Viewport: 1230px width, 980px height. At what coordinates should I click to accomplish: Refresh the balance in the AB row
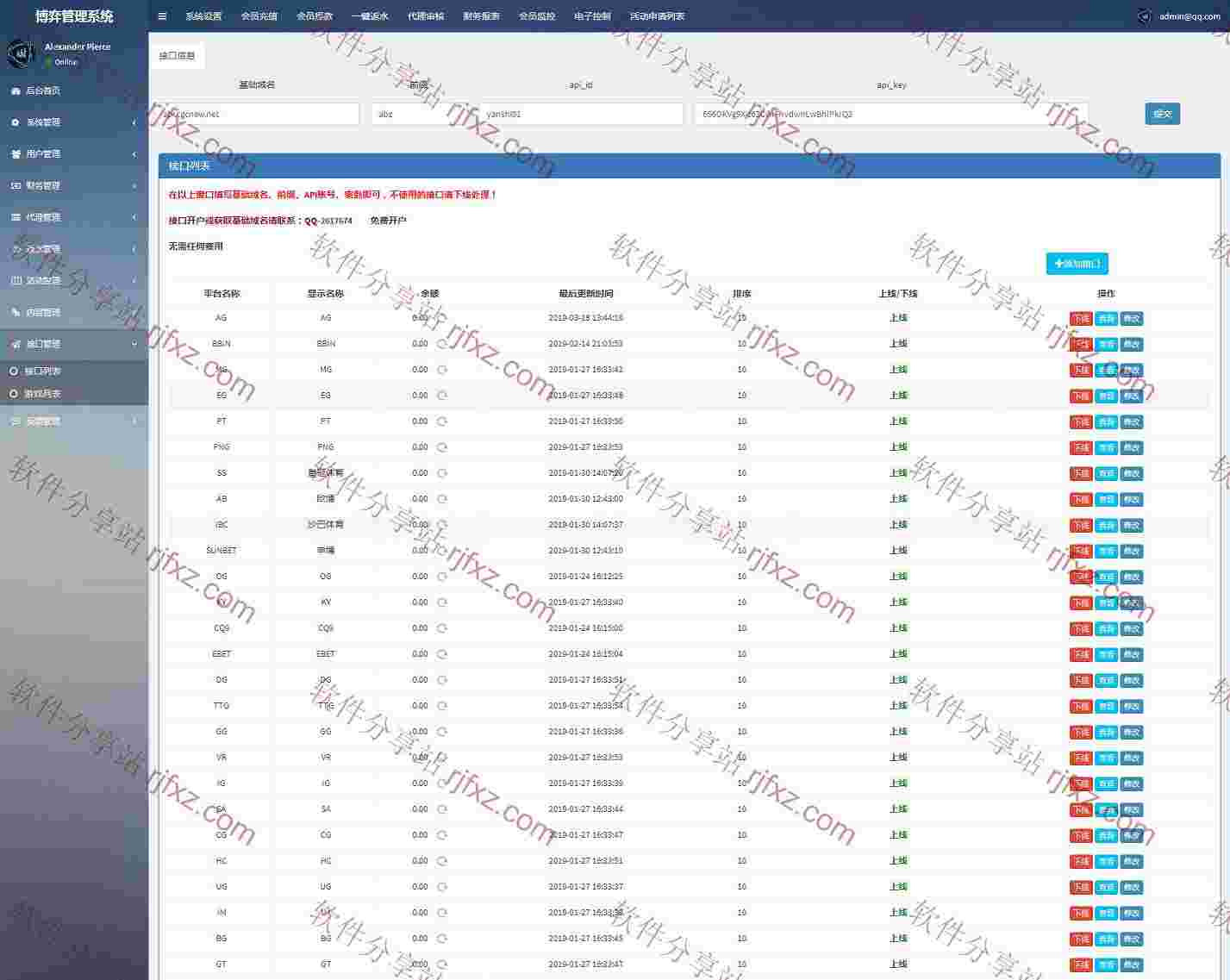pyautogui.click(x=442, y=499)
